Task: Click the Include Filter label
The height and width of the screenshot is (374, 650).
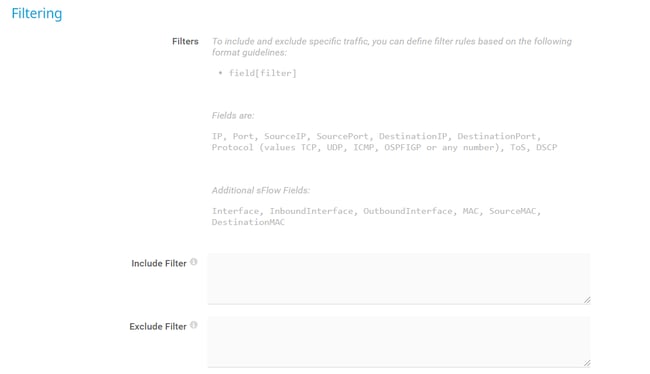Action: pos(159,263)
